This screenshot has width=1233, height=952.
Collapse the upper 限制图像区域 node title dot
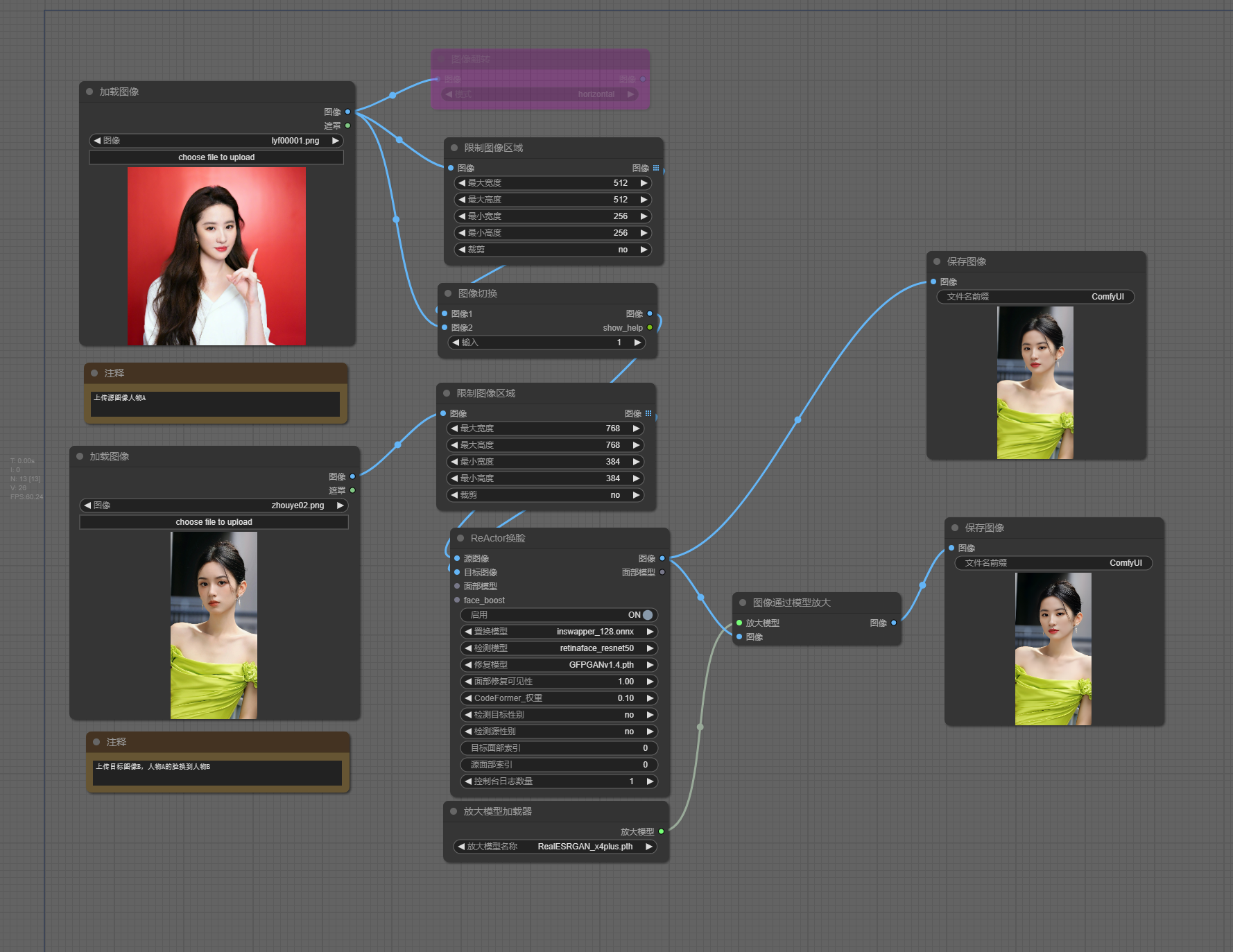[454, 148]
